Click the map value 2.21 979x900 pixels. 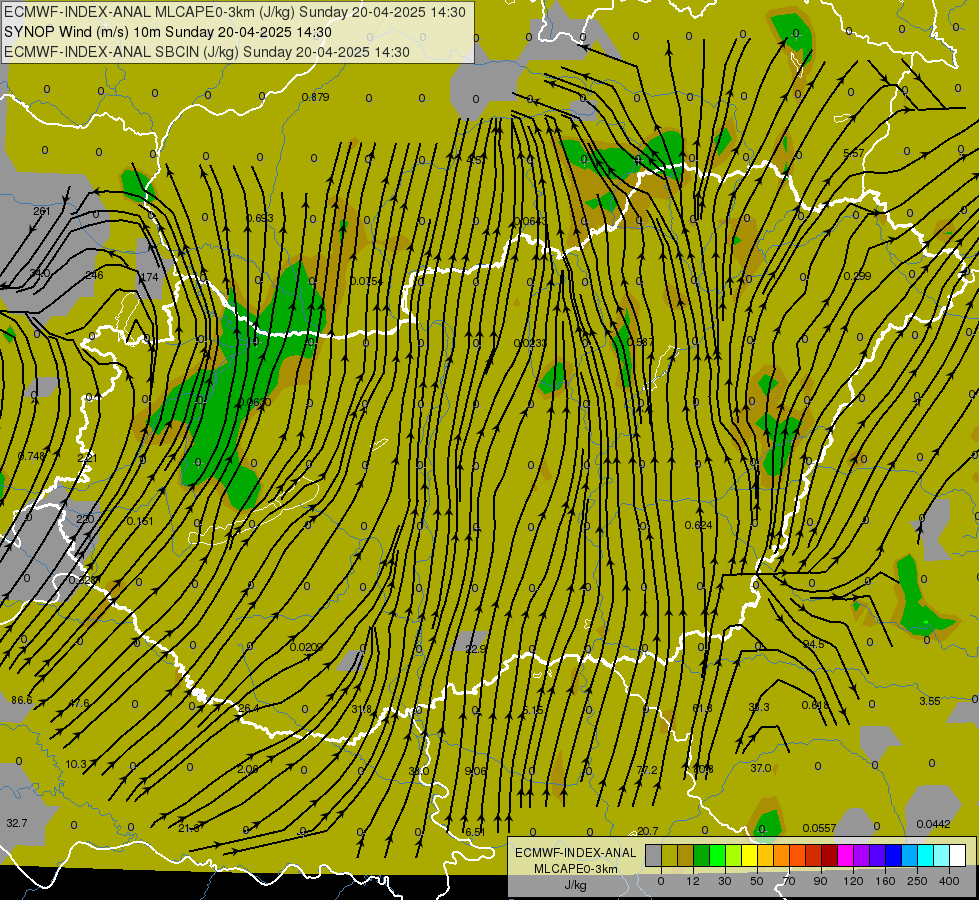click(x=87, y=458)
